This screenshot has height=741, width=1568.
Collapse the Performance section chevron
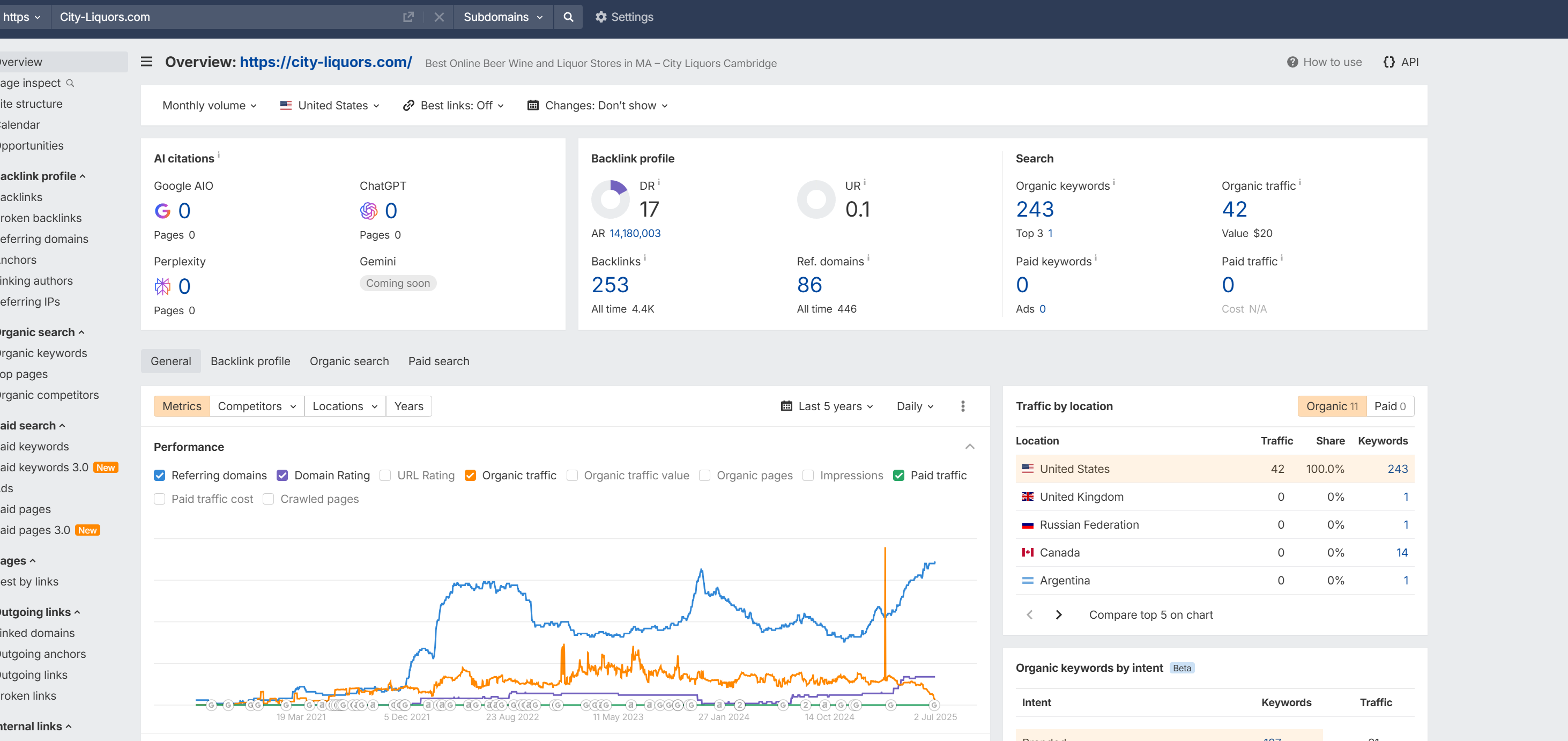(x=970, y=447)
